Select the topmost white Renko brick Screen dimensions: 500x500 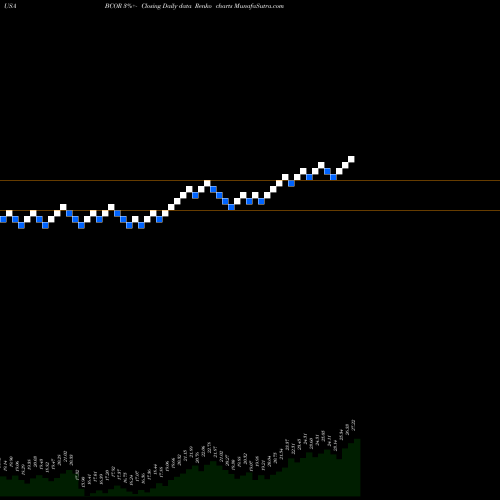pos(351,159)
